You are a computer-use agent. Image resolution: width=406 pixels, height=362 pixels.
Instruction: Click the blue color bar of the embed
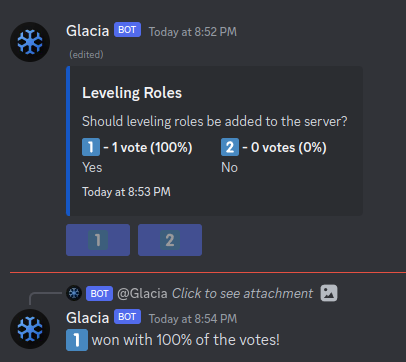[x=68, y=141]
